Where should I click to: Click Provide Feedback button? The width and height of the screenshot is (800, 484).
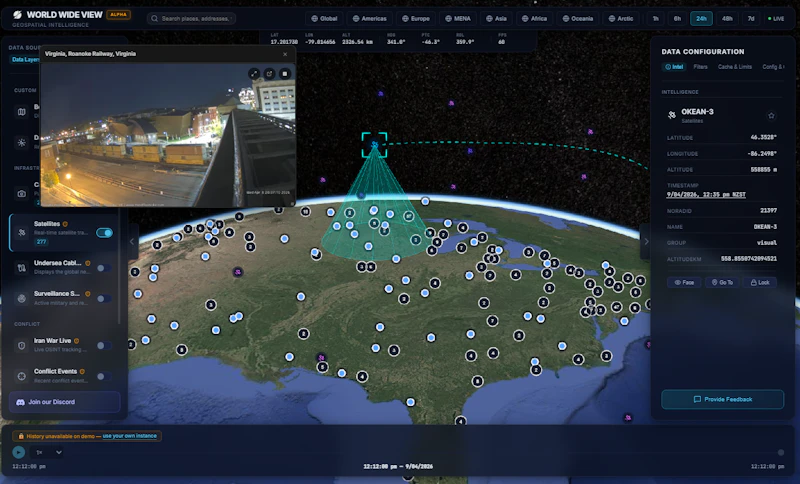coord(722,399)
